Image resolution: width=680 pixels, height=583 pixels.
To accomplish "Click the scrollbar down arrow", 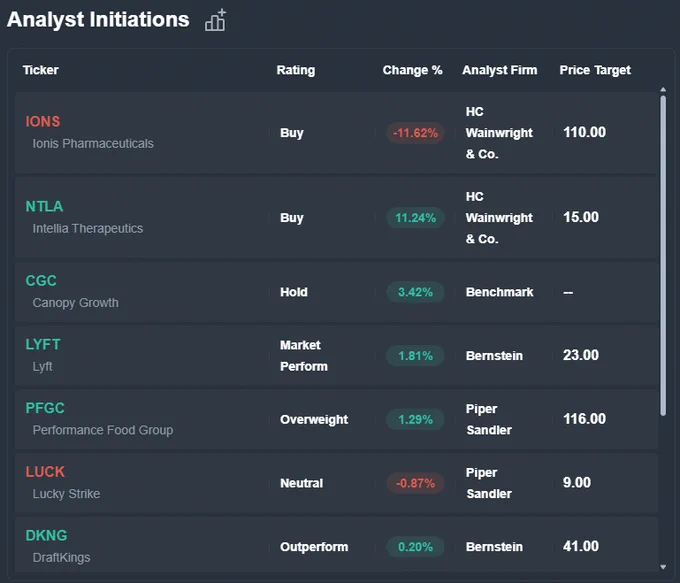I will pos(663,567).
